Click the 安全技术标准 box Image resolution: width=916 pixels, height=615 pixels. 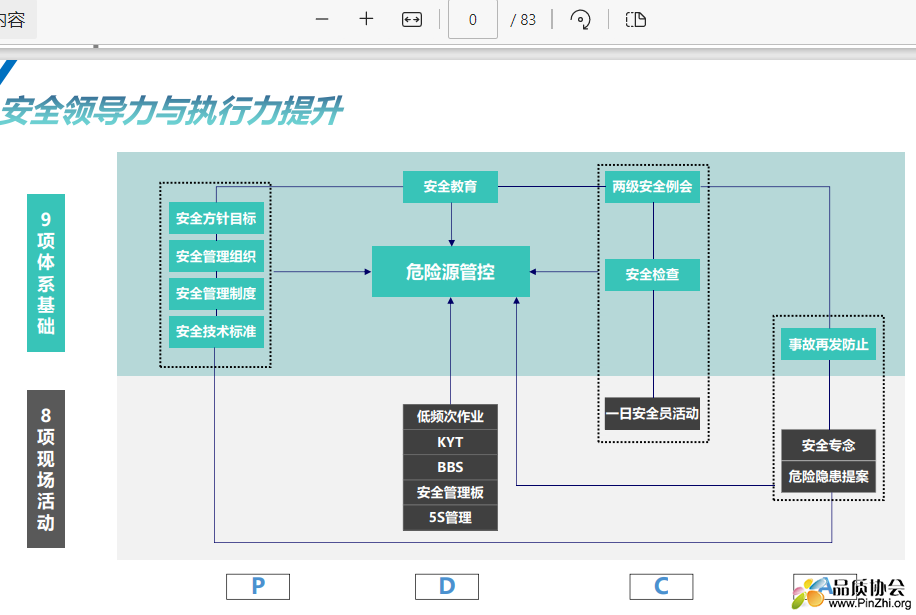click(x=216, y=332)
